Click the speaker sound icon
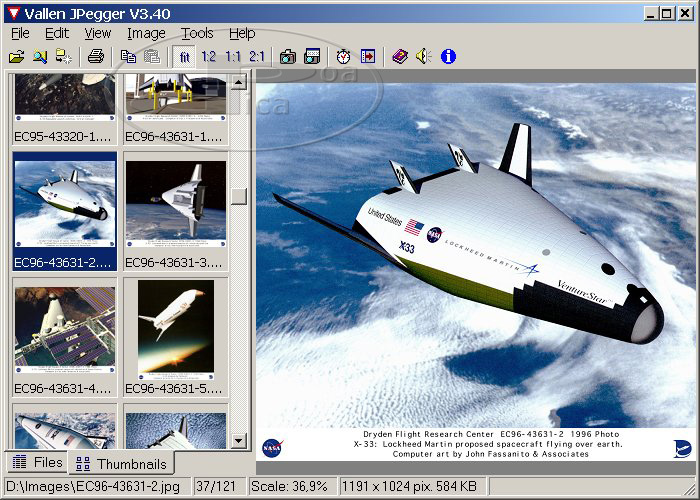Screen dimensions: 700x500 pos(423,56)
